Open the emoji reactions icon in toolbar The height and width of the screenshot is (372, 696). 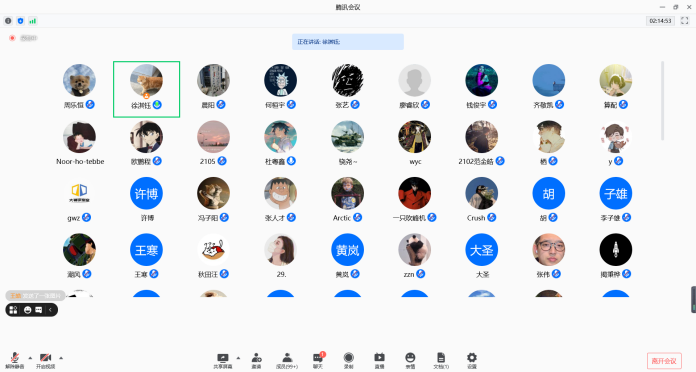click(x=410, y=360)
